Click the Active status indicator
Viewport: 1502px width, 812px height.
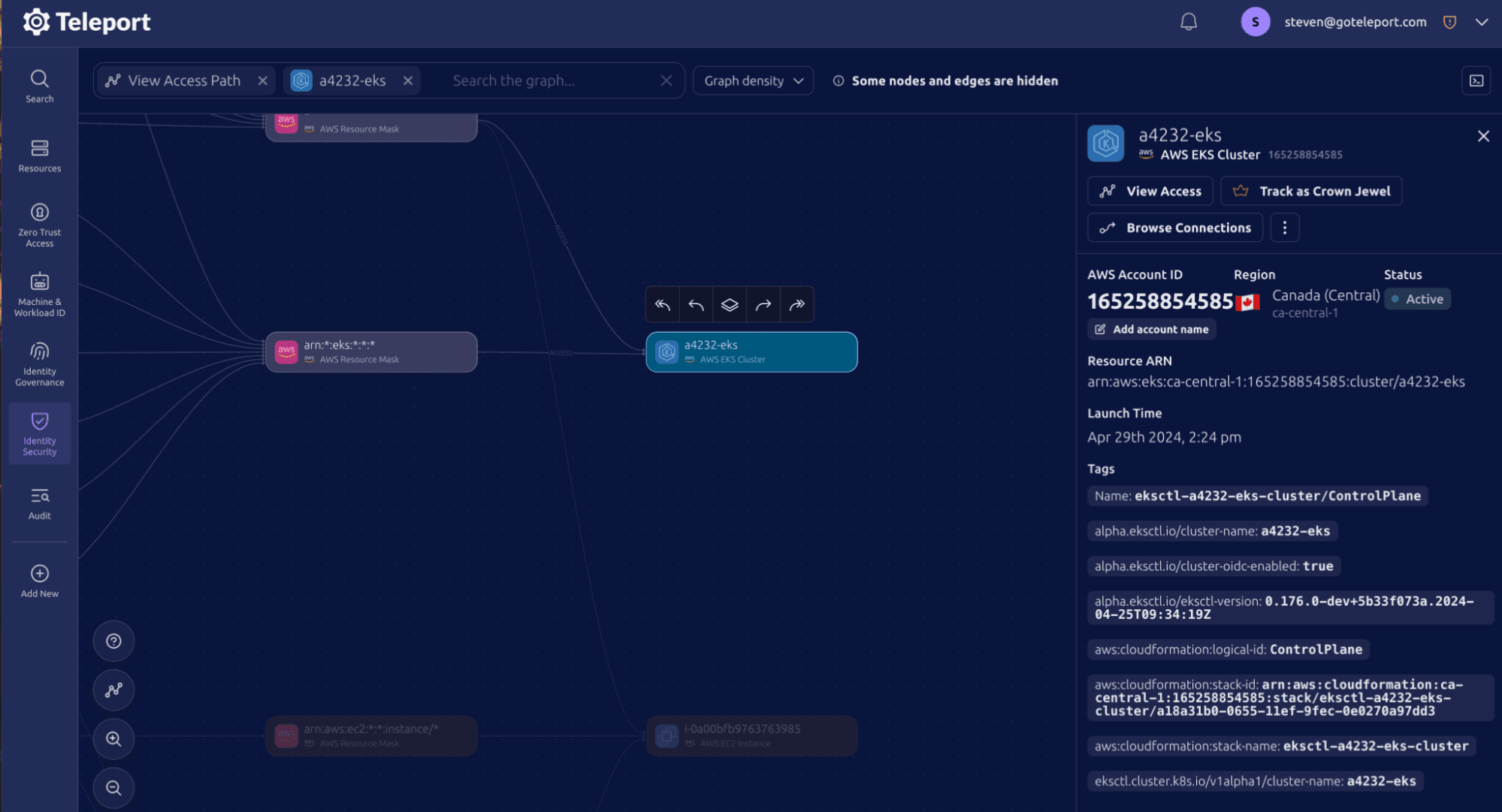click(1417, 298)
